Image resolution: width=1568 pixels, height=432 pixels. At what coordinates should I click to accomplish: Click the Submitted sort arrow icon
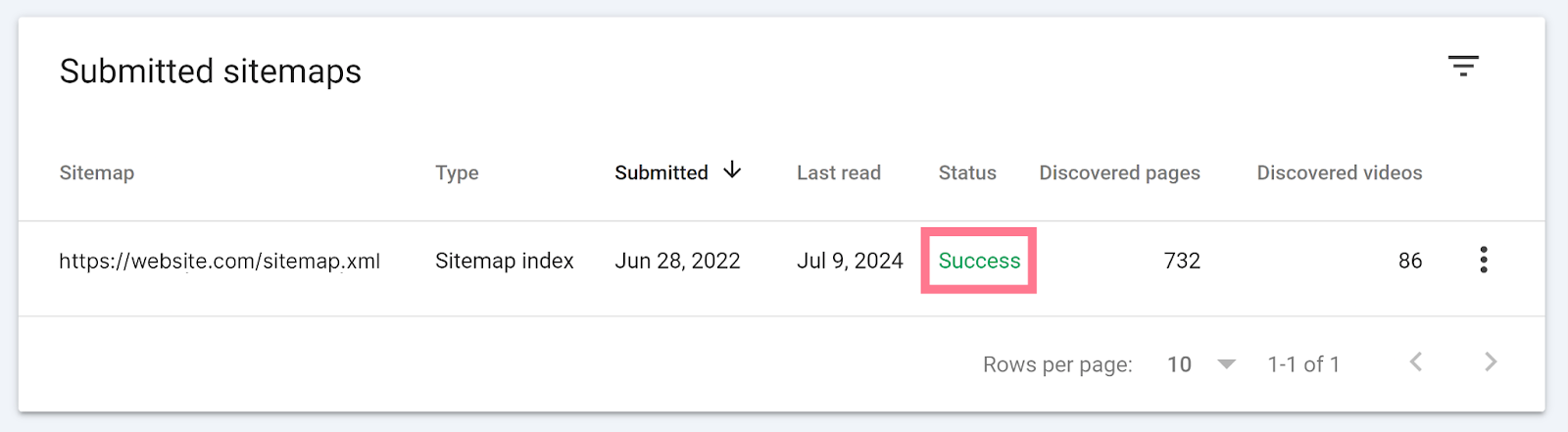click(x=732, y=170)
